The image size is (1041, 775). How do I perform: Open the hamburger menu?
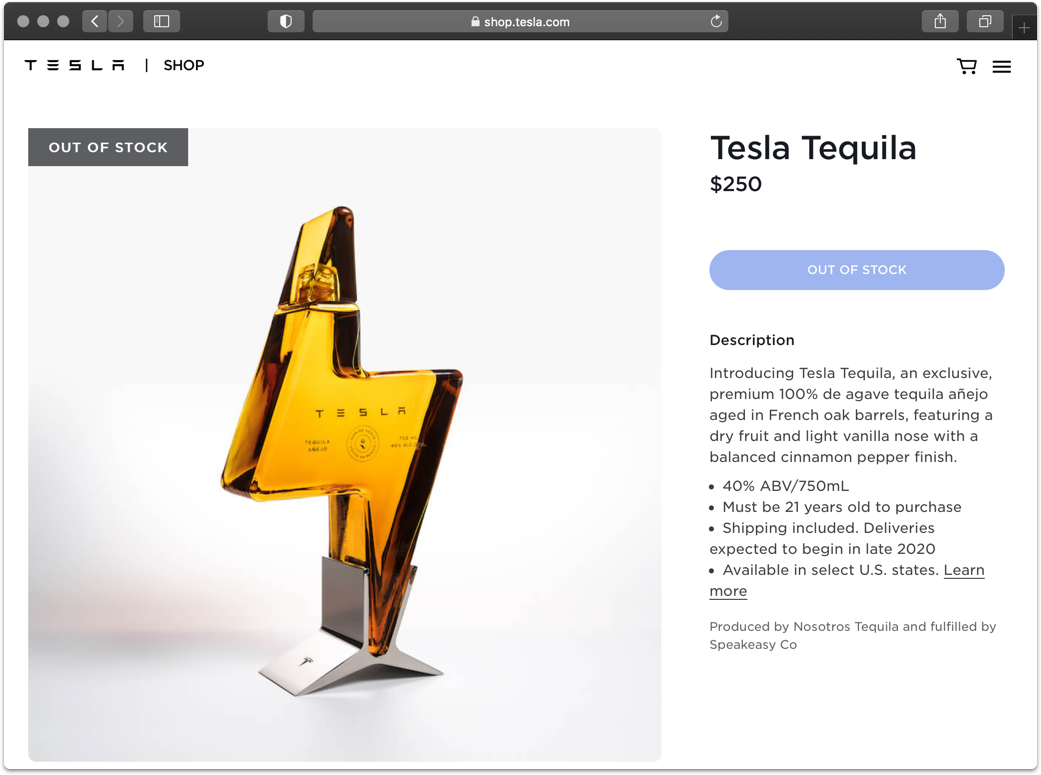pyautogui.click(x=1001, y=66)
